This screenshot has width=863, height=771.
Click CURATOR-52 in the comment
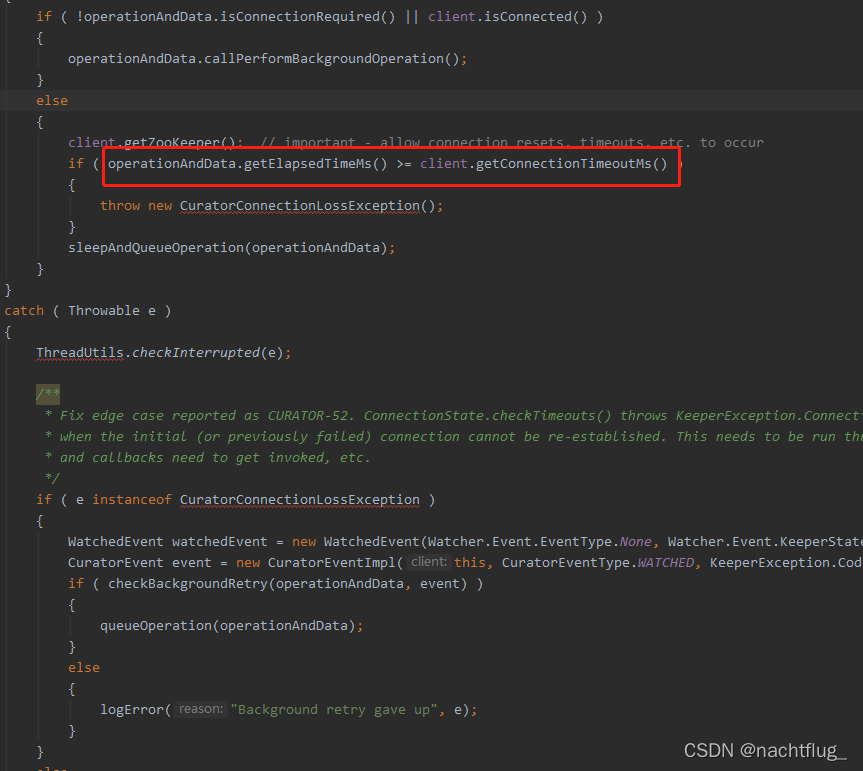pyautogui.click(x=308, y=415)
